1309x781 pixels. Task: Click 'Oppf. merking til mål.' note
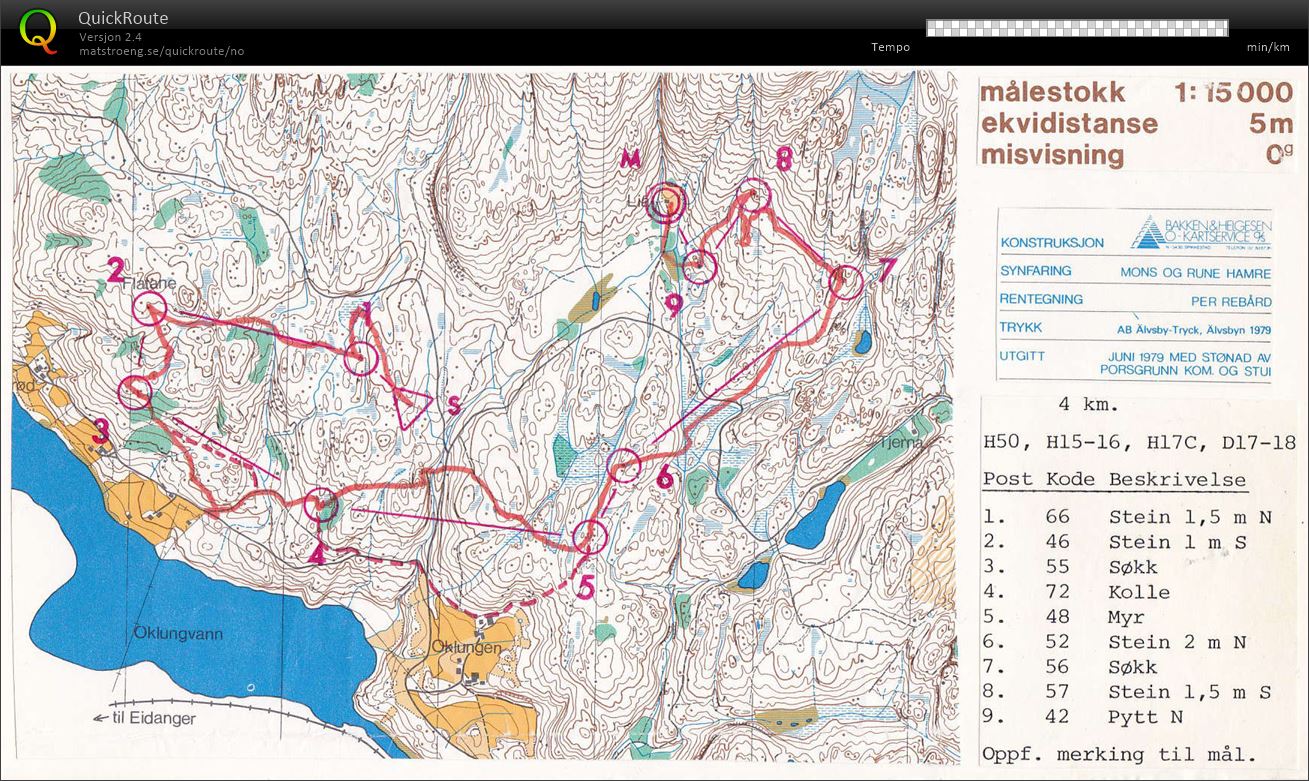click(x=1119, y=755)
